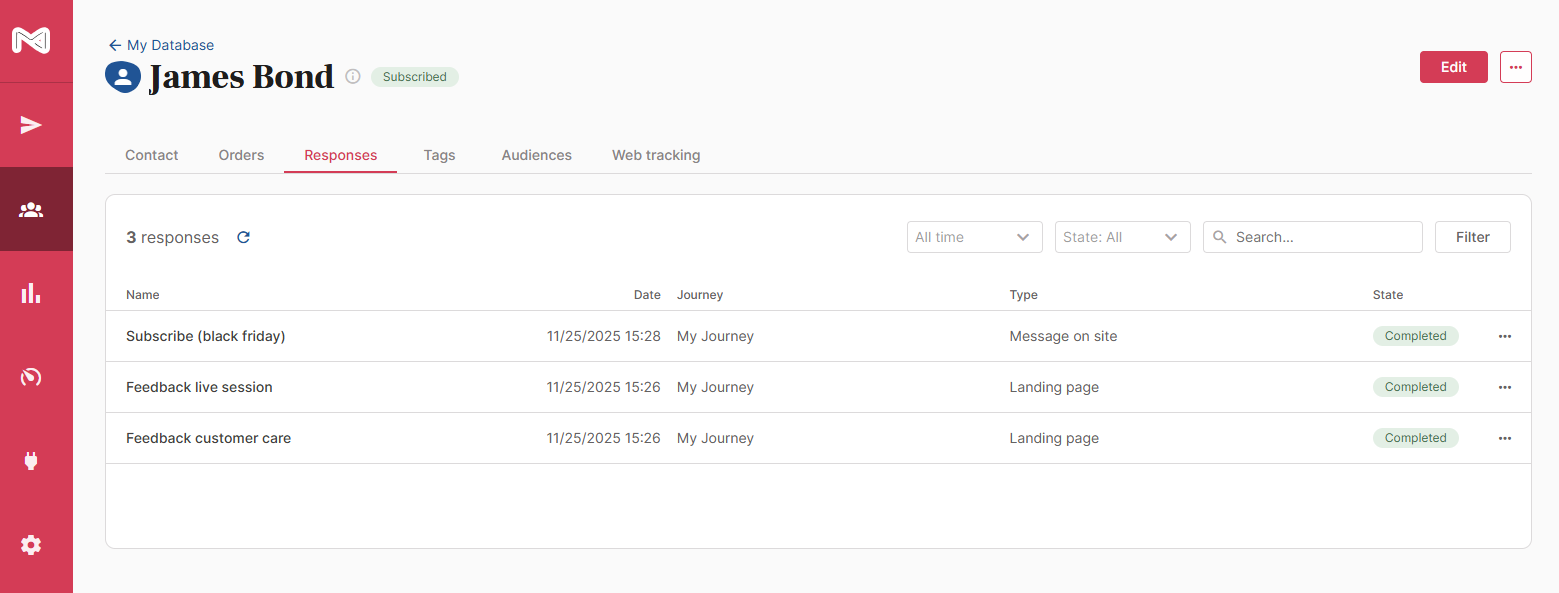Click the paper plane send icon in sidebar

31,125
